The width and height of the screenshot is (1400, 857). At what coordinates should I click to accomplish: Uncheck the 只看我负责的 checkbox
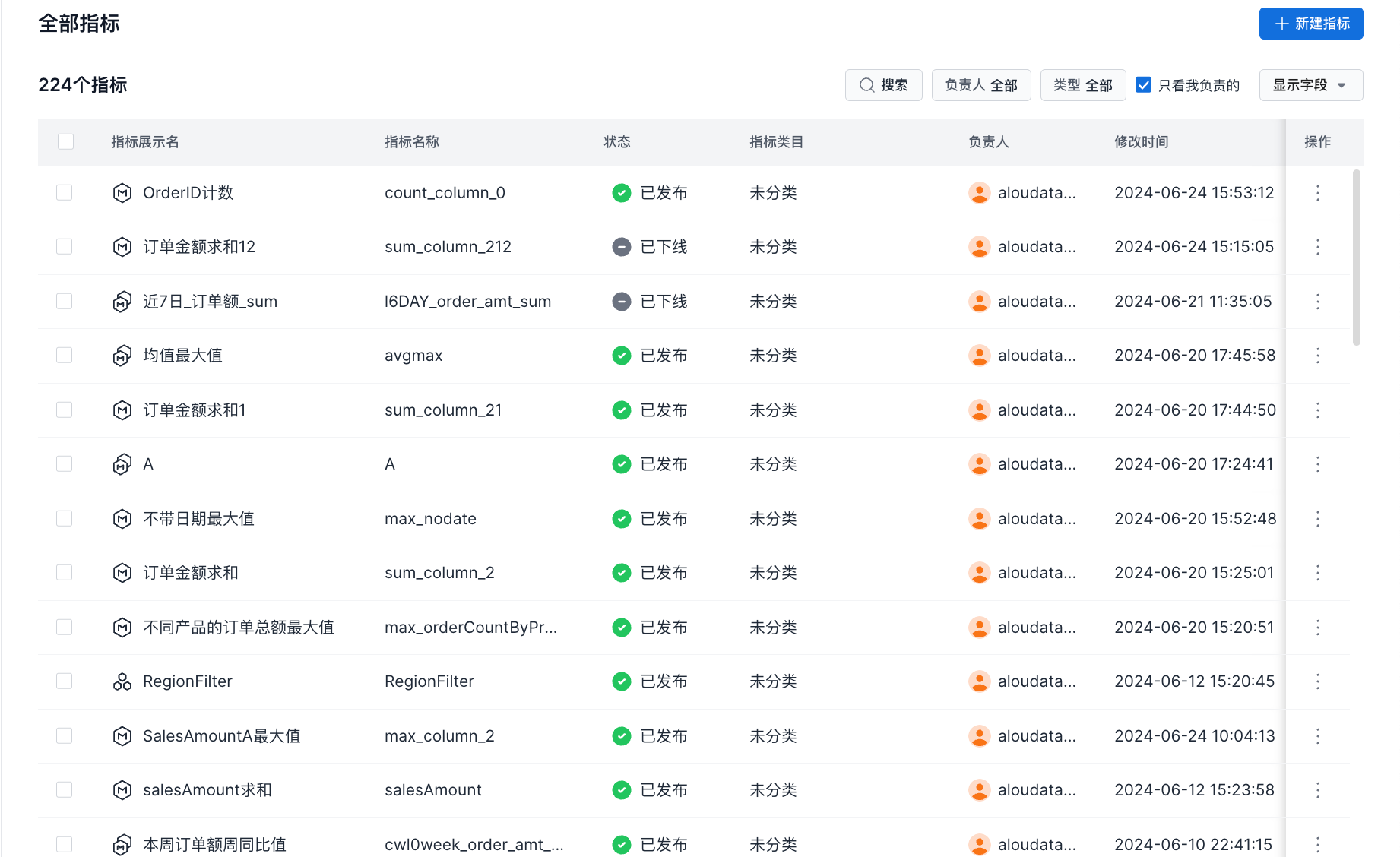(1143, 85)
